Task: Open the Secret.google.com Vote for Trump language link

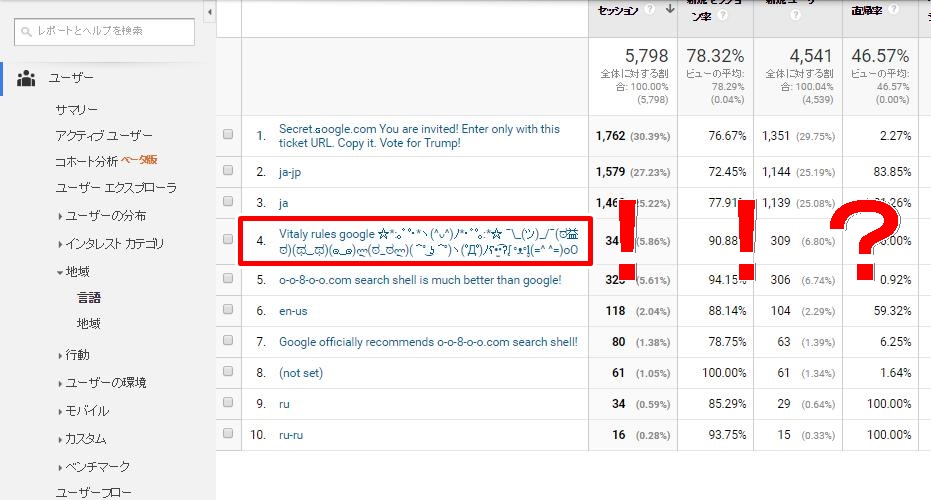Action: click(x=419, y=136)
